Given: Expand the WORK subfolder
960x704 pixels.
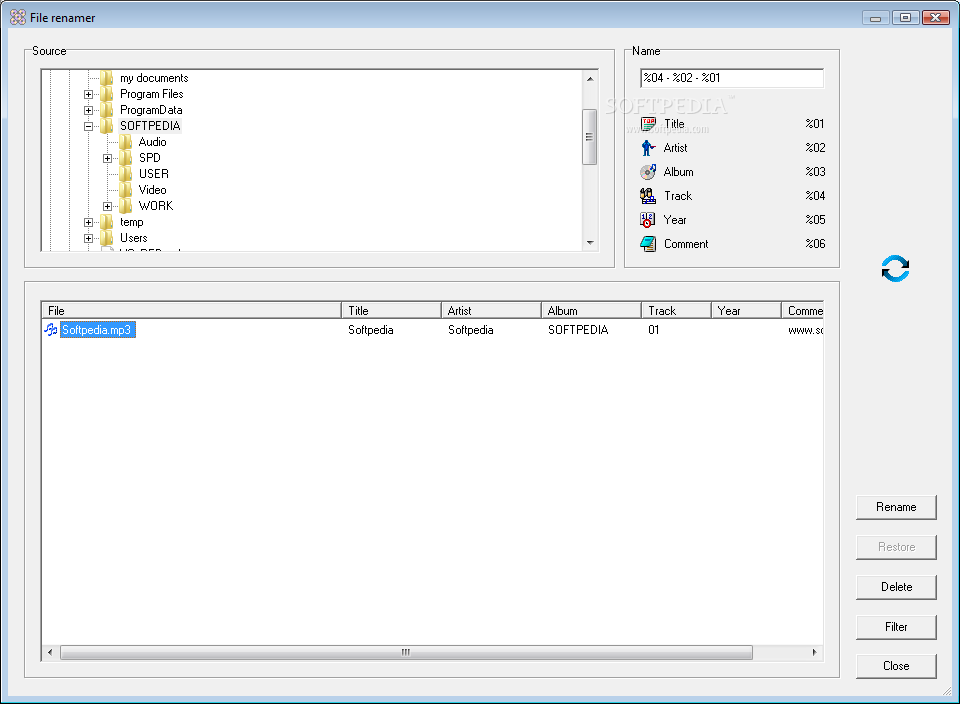Looking at the screenshot, I should (x=107, y=206).
